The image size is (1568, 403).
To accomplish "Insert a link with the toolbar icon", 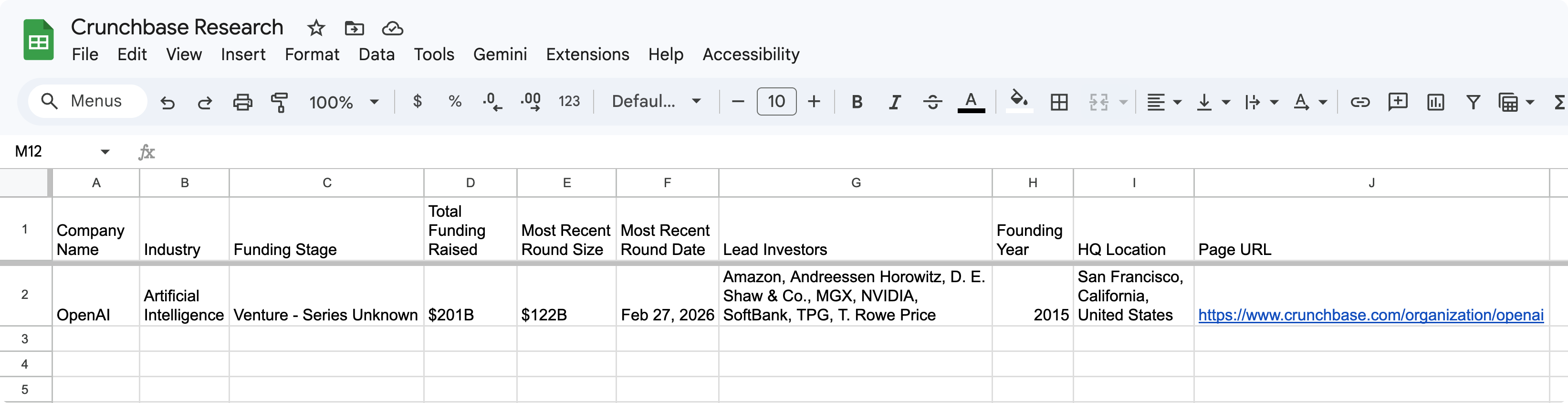I will 1360,102.
